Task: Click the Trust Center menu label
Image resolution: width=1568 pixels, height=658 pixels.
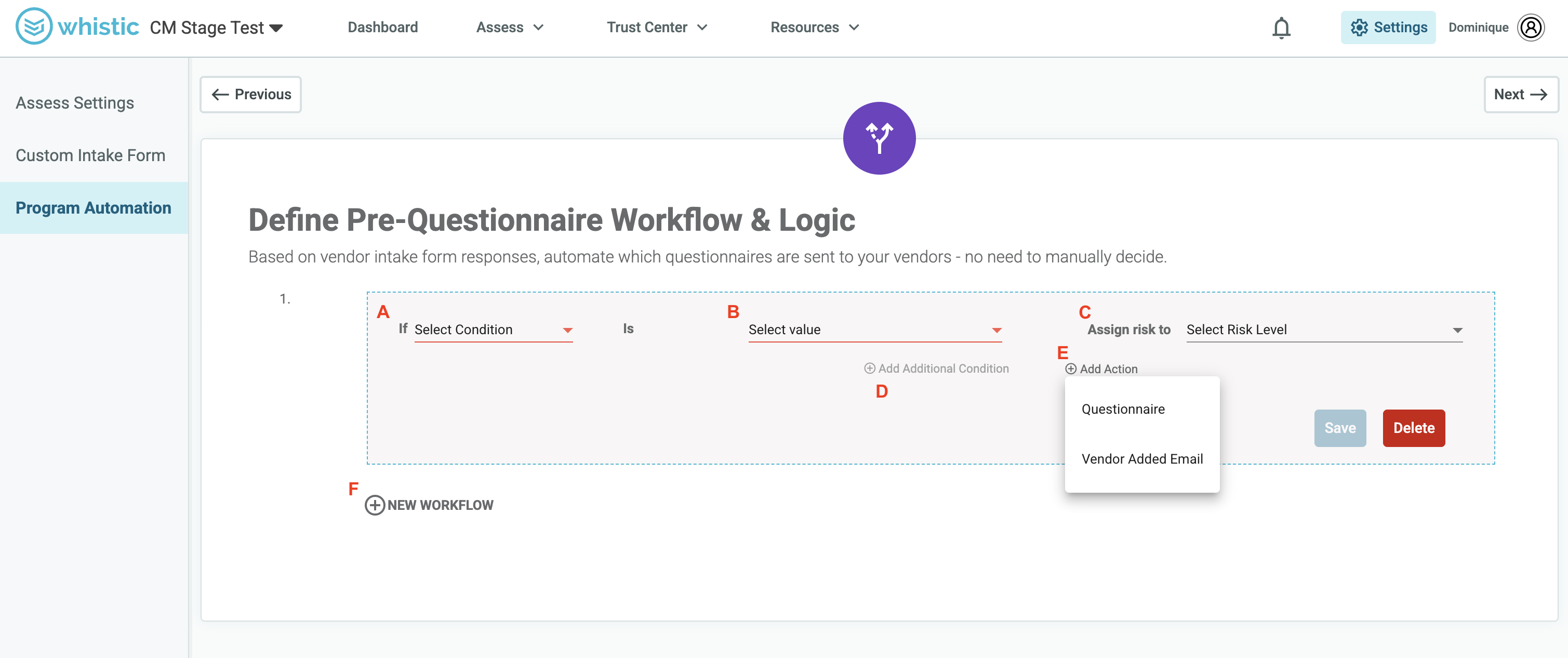Action: point(646,28)
